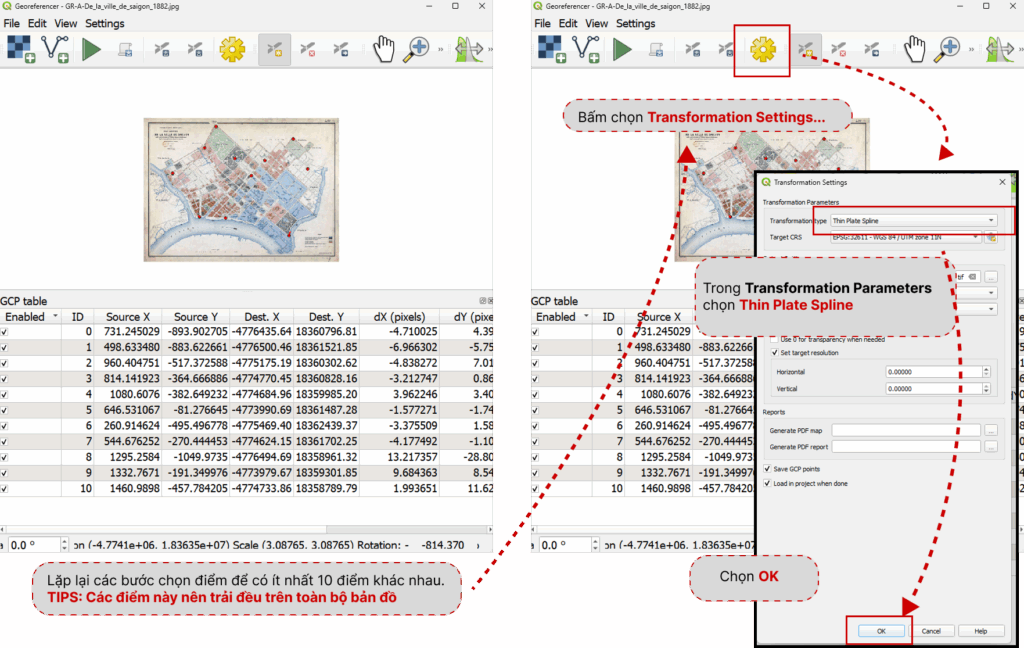Select Add Point tool in left window
The height and width of the screenshot is (648, 1024).
click(274, 50)
